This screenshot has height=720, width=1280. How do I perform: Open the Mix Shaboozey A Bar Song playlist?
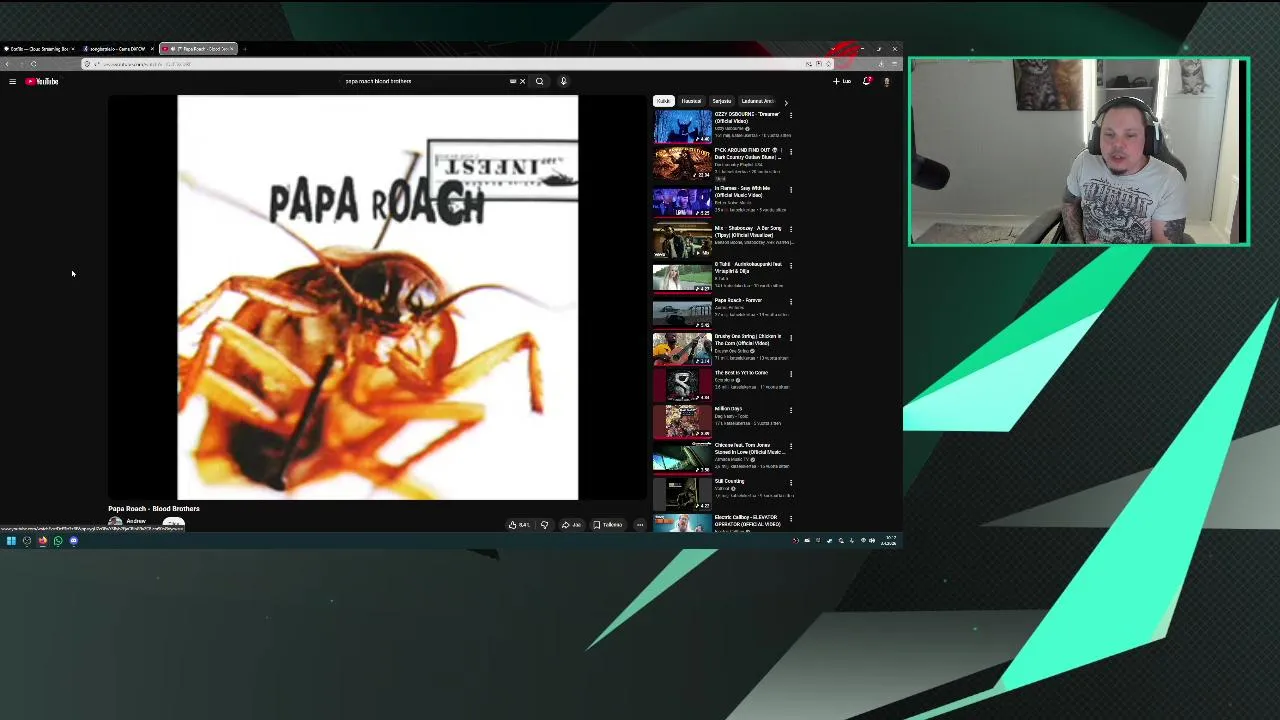coord(682,240)
